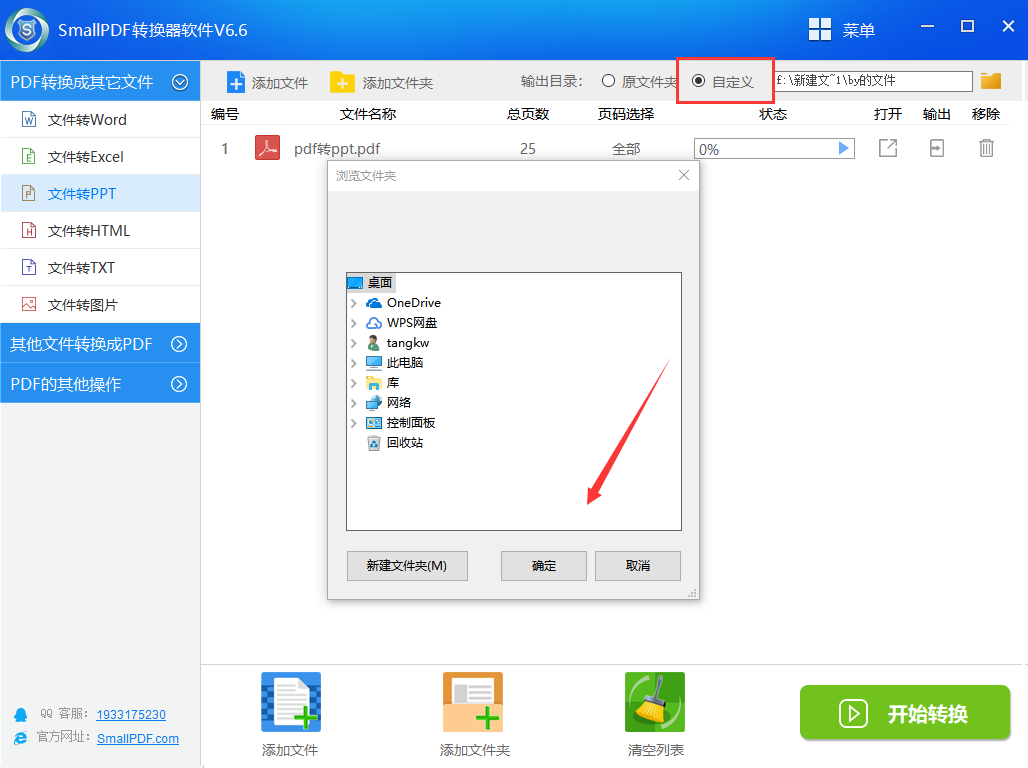Viewport: 1028px width, 768px height.
Task: Click the large 清空列表 broom icon
Action: pos(655,702)
